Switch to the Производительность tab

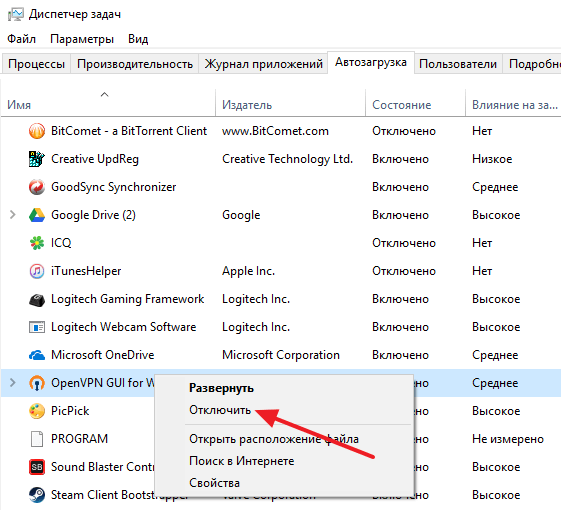tap(135, 64)
